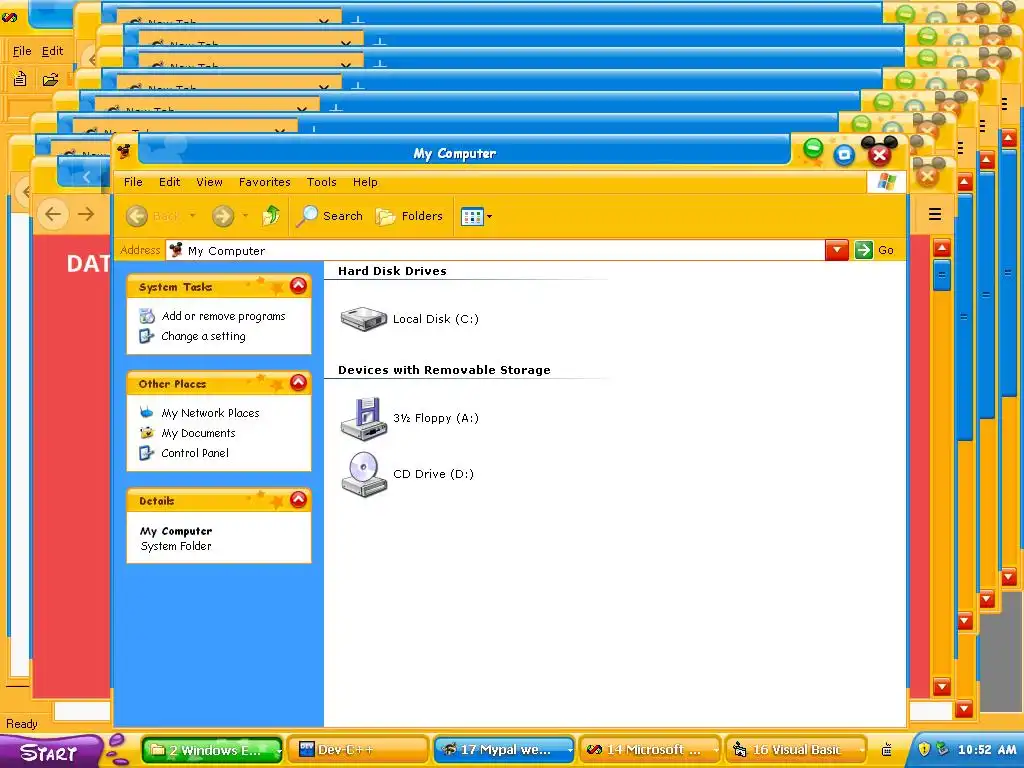Screen dimensions: 1024x768
Task: Open the File menu in My Computer
Action: [x=133, y=182]
